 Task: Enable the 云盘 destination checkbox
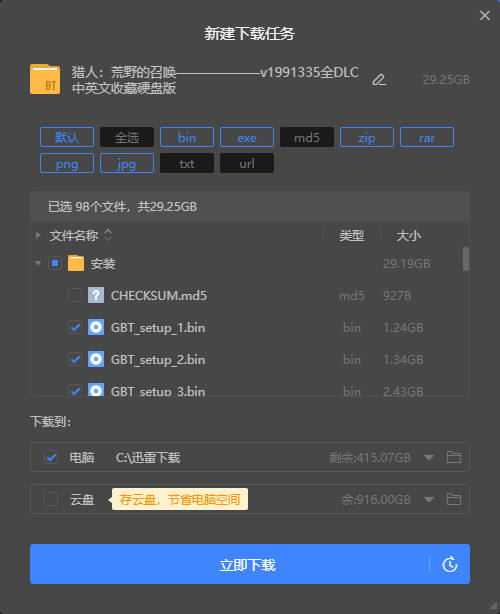coord(51,499)
